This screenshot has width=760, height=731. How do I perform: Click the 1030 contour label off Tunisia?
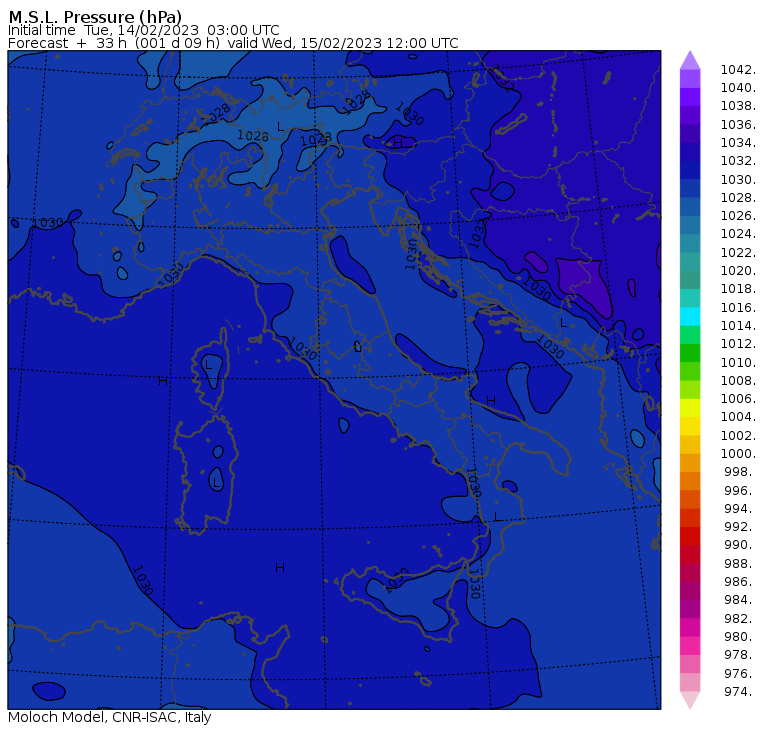[x=142, y=580]
